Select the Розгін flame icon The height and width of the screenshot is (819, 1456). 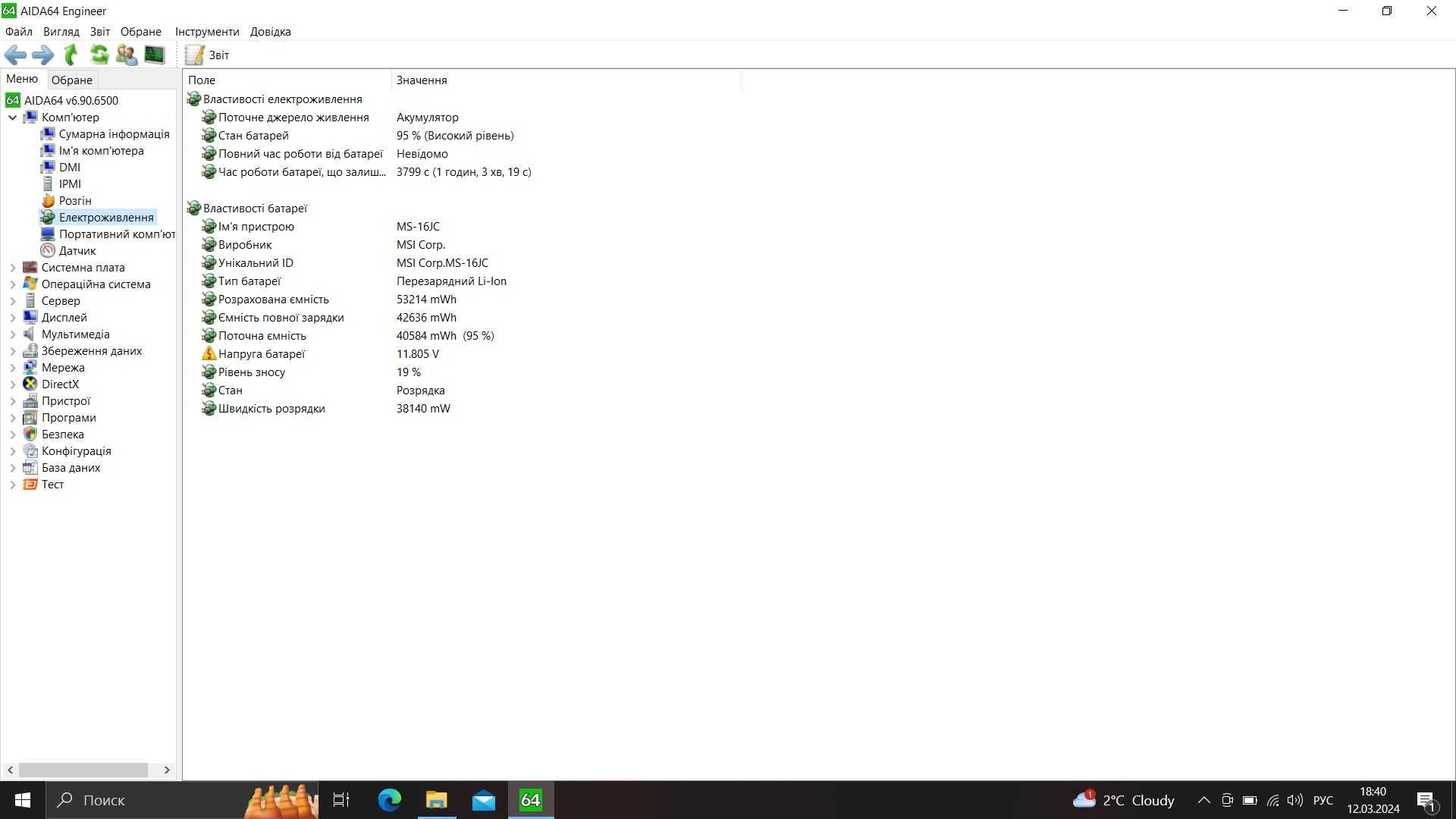click(48, 201)
